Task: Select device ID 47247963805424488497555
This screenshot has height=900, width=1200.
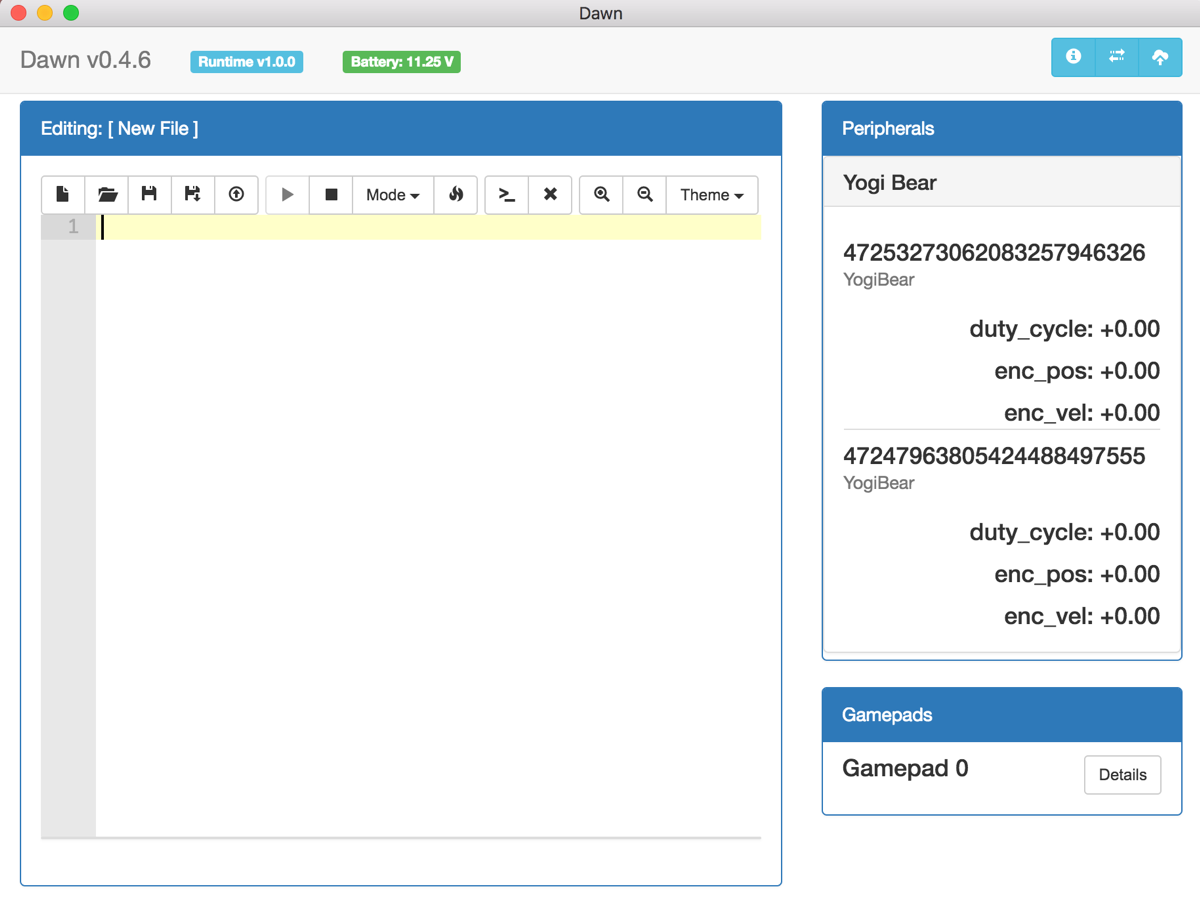Action: 994,456
